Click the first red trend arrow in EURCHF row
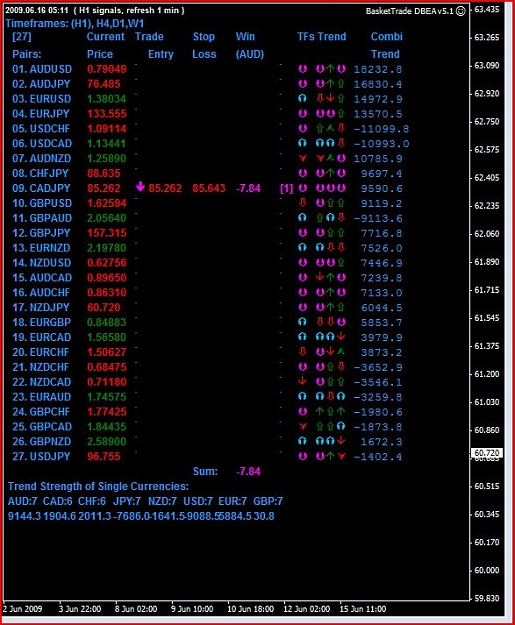515x625 pixels. [303, 352]
